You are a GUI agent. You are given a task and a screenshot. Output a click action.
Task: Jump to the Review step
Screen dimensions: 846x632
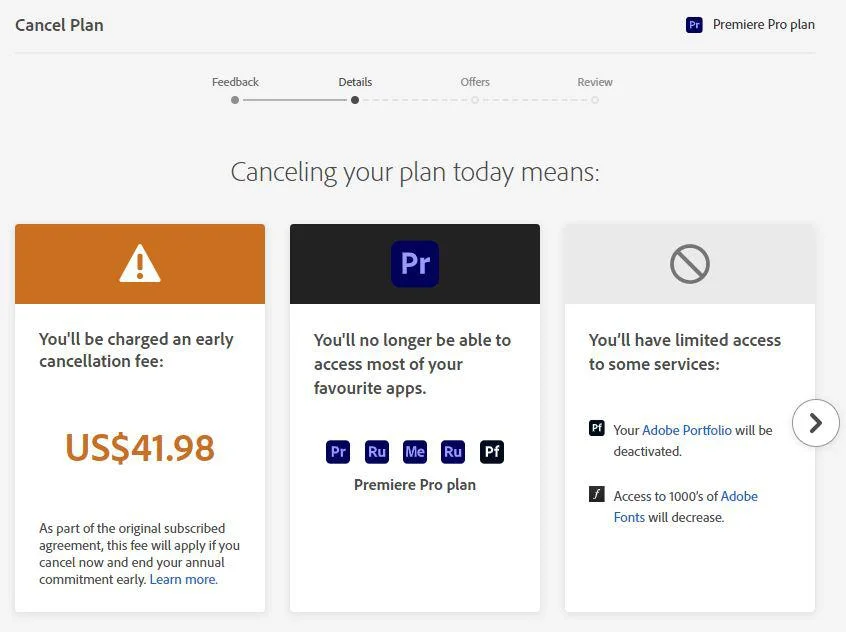tap(595, 82)
